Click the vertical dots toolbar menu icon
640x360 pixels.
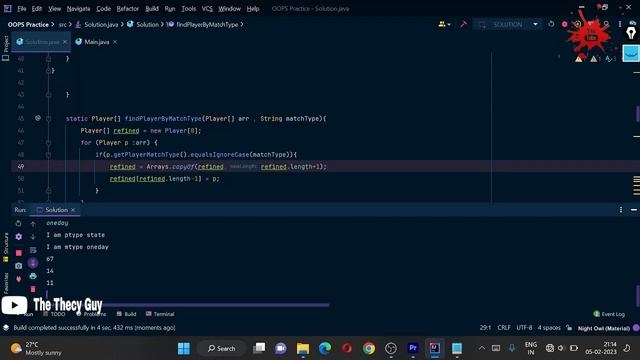coord(620,24)
